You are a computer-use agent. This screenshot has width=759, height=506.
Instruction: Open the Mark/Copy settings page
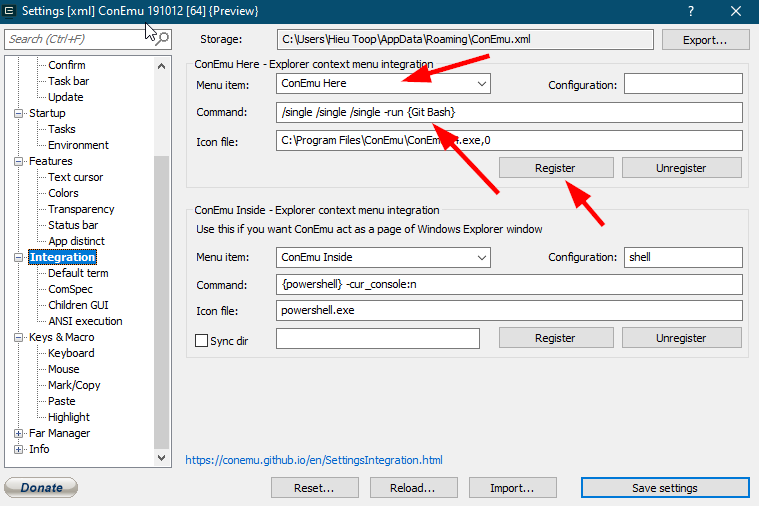74,385
